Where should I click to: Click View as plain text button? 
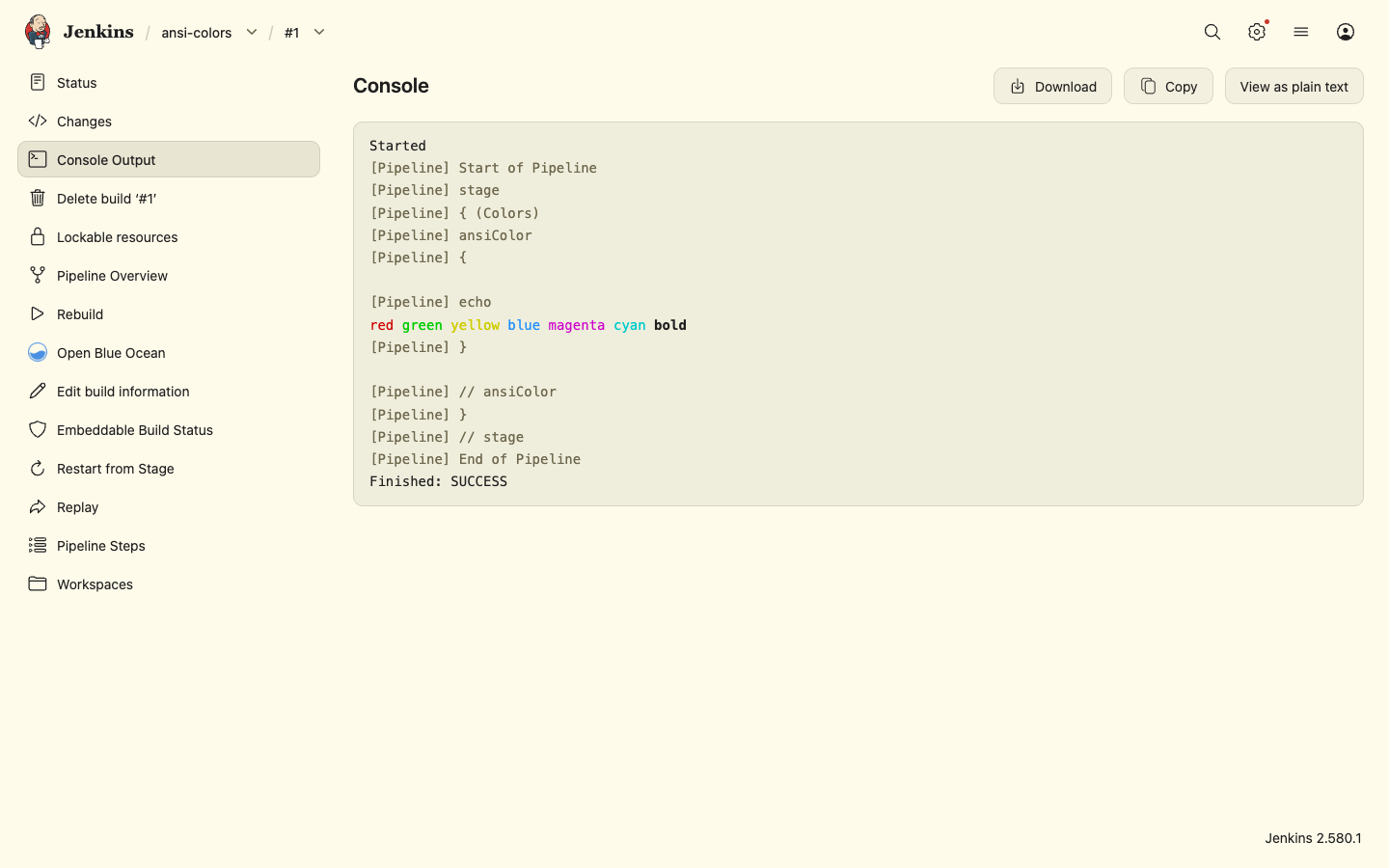tap(1294, 86)
